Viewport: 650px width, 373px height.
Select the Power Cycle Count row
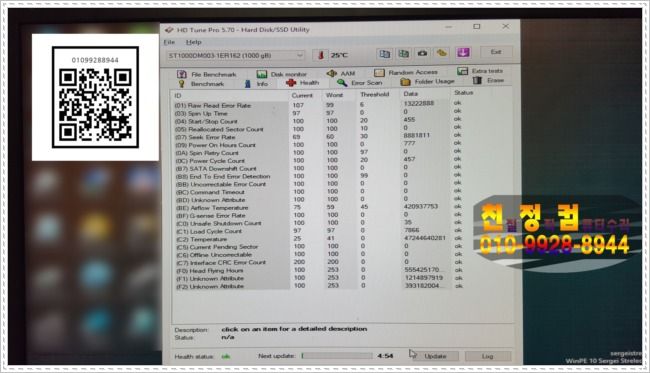click(318, 160)
